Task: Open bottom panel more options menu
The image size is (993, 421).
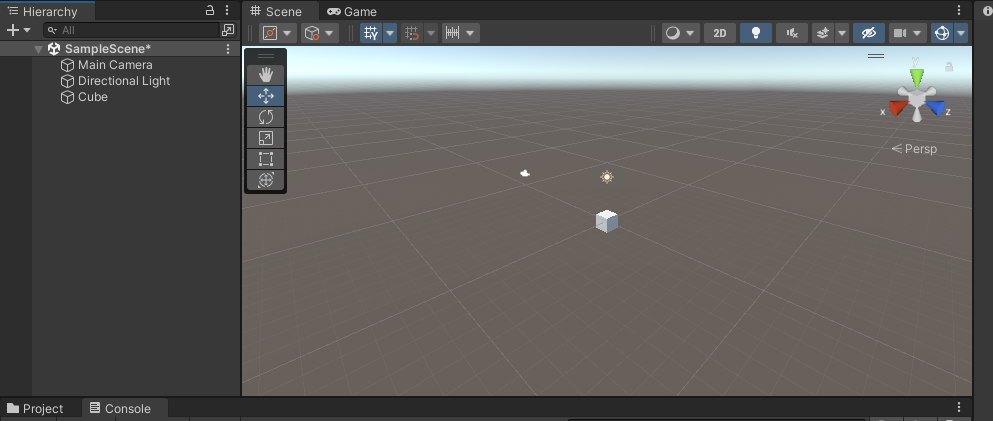Action: pyautogui.click(x=959, y=407)
